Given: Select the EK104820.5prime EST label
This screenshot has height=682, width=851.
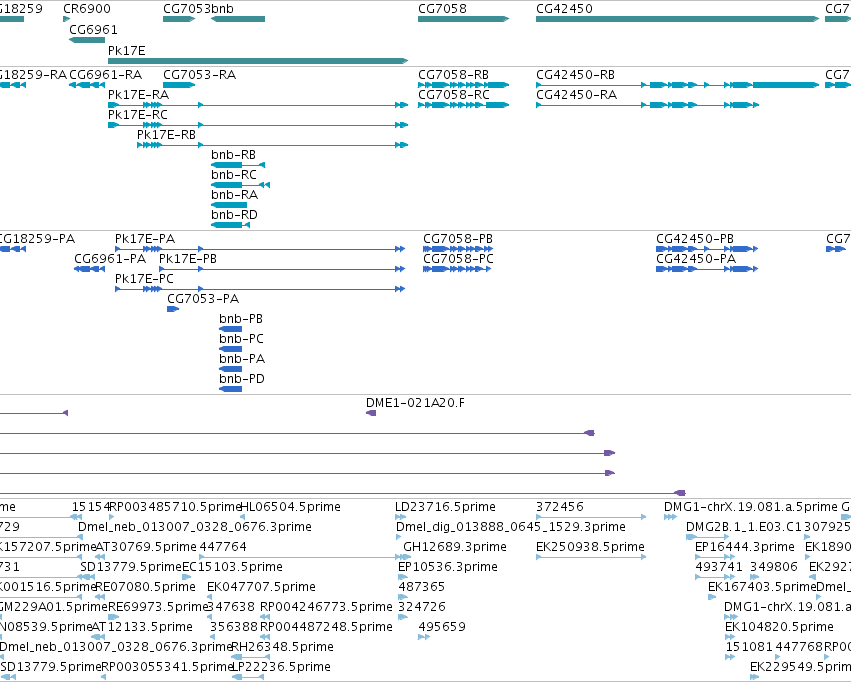Looking at the screenshot, I should pos(779,627).
